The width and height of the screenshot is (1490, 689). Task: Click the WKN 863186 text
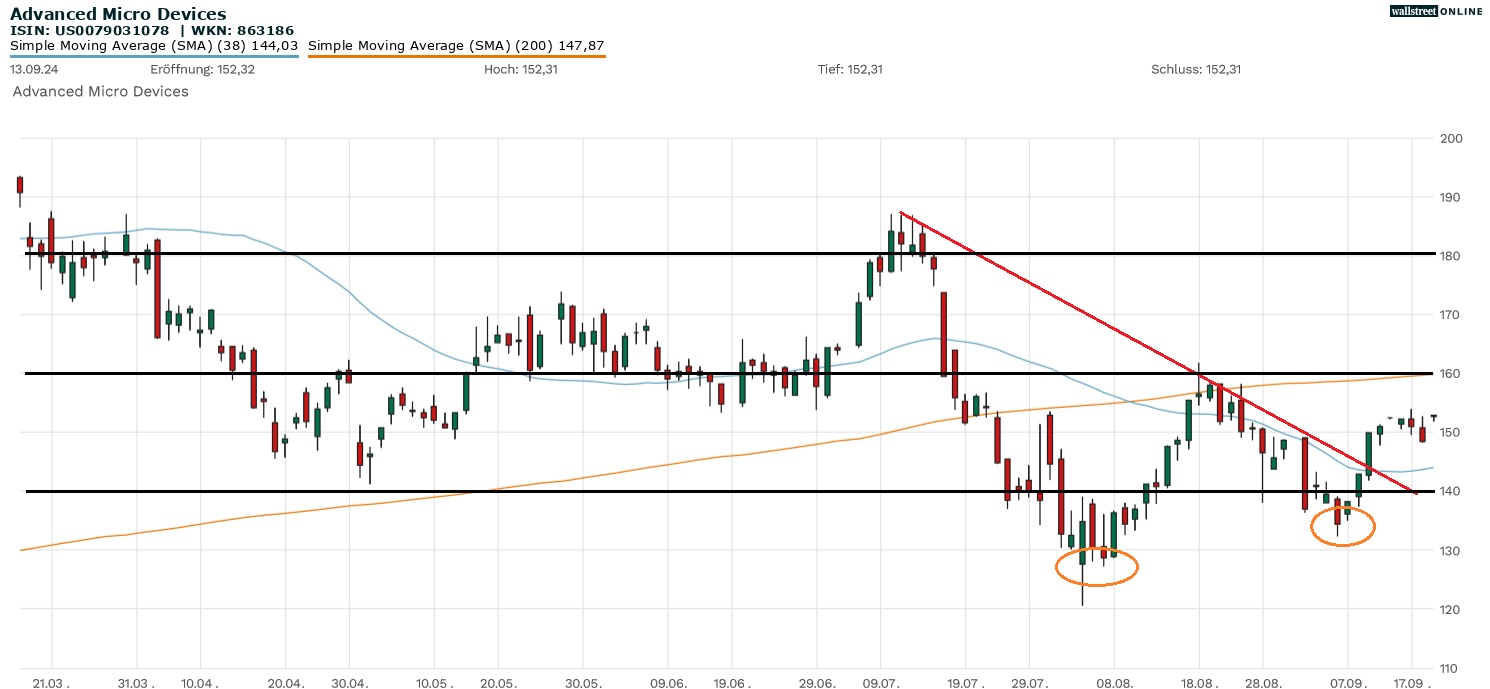[x=240, y=30]
